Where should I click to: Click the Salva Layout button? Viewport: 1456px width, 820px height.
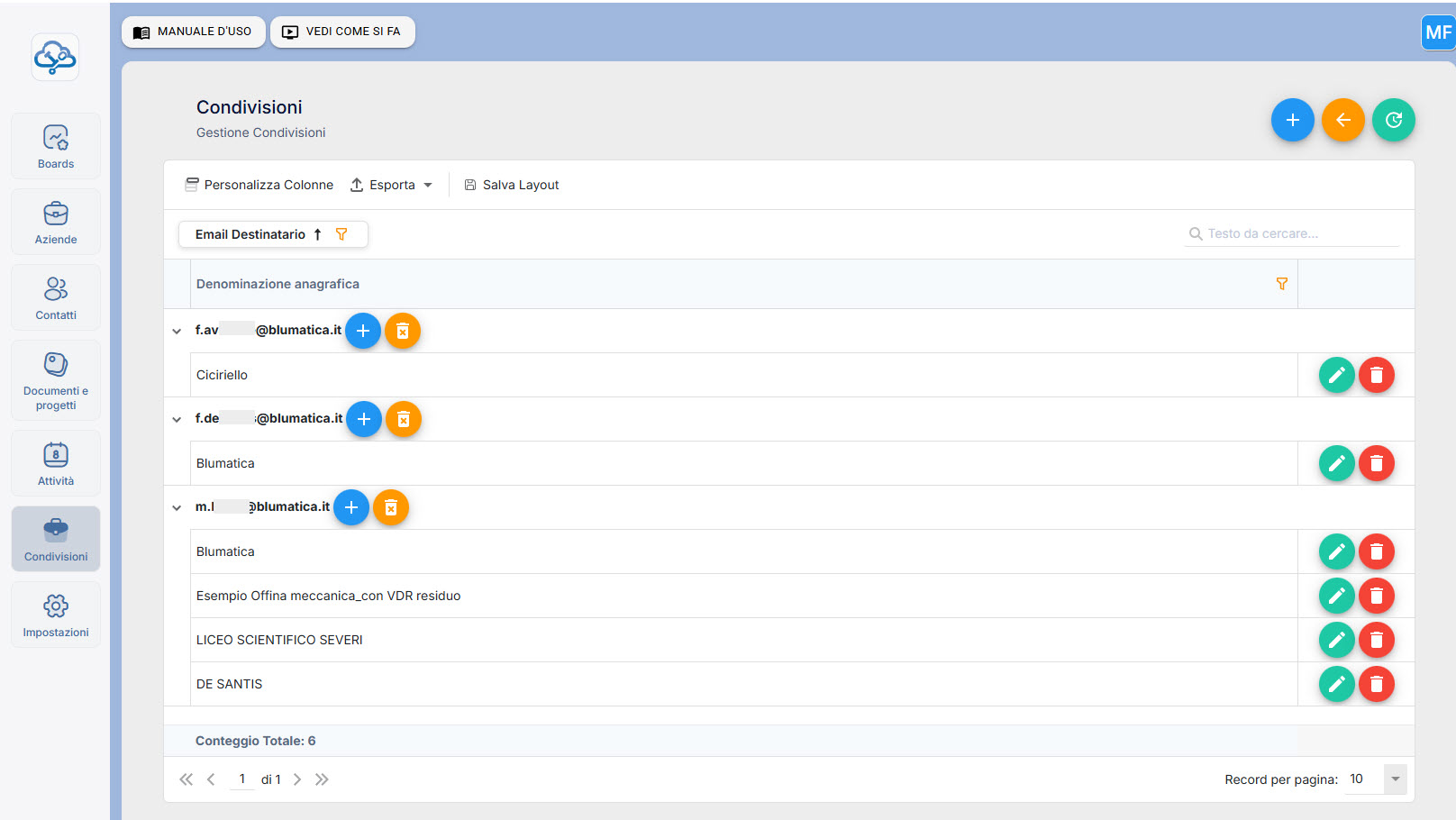511,185
